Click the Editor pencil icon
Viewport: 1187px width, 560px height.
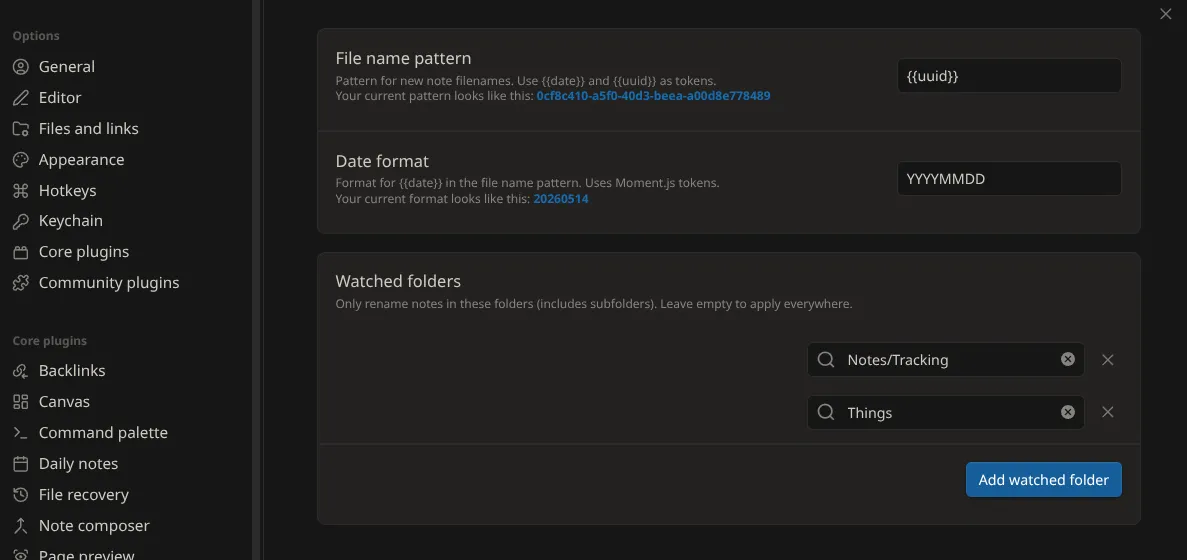pyautogui.click(x=20, y=98)
